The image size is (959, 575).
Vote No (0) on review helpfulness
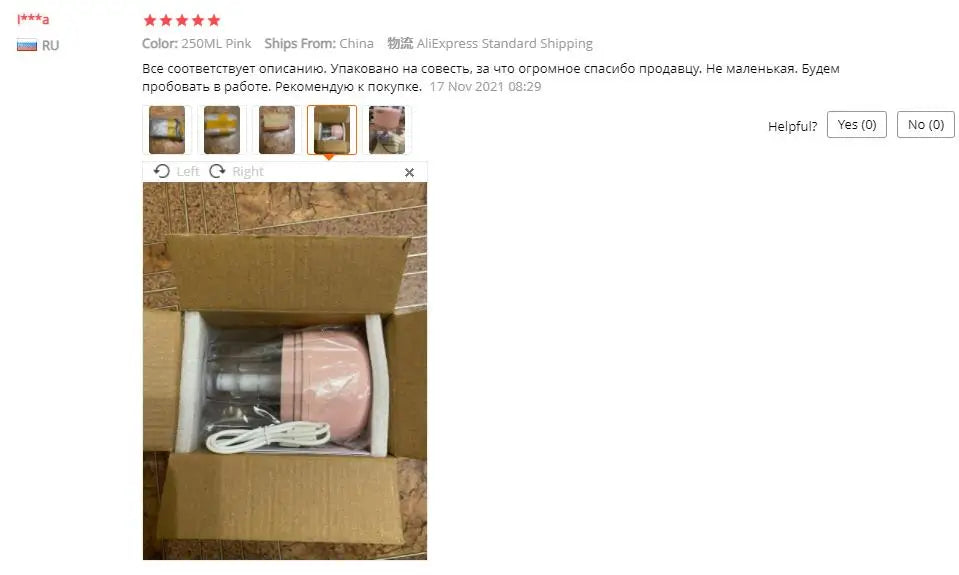tap(925, 125)
